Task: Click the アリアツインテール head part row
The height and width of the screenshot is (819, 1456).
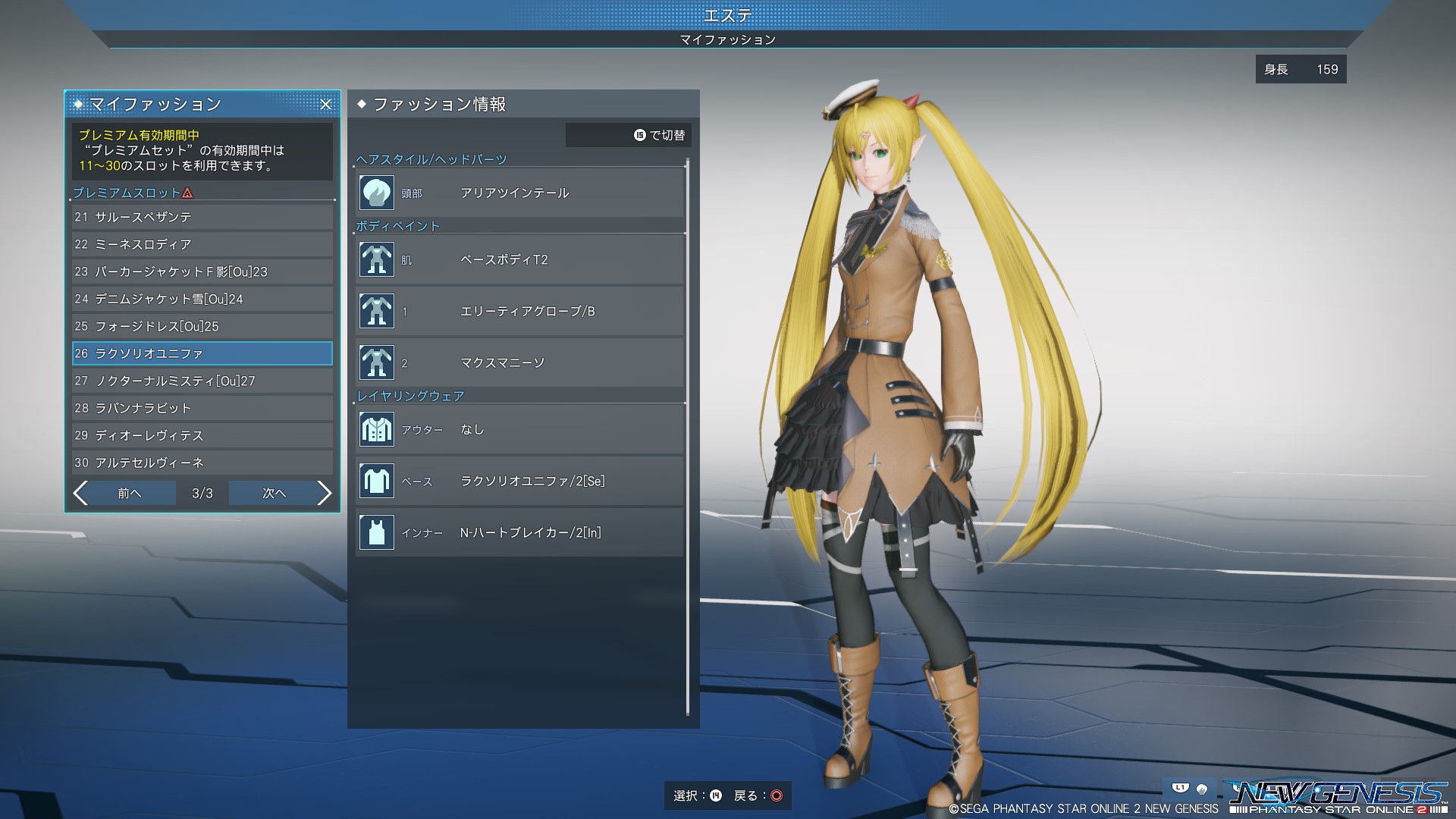Action: pyautogui.click(x=519, y=193)
